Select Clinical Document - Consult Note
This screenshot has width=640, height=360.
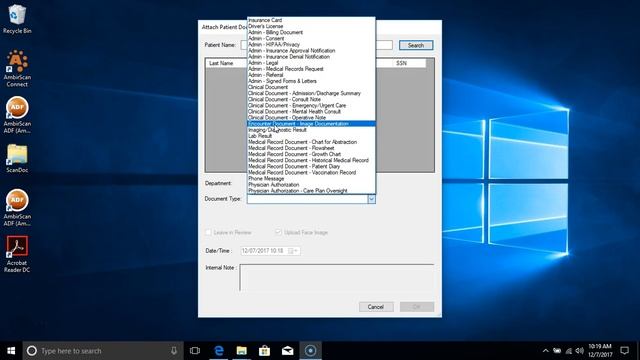click(x=311, y=99)
